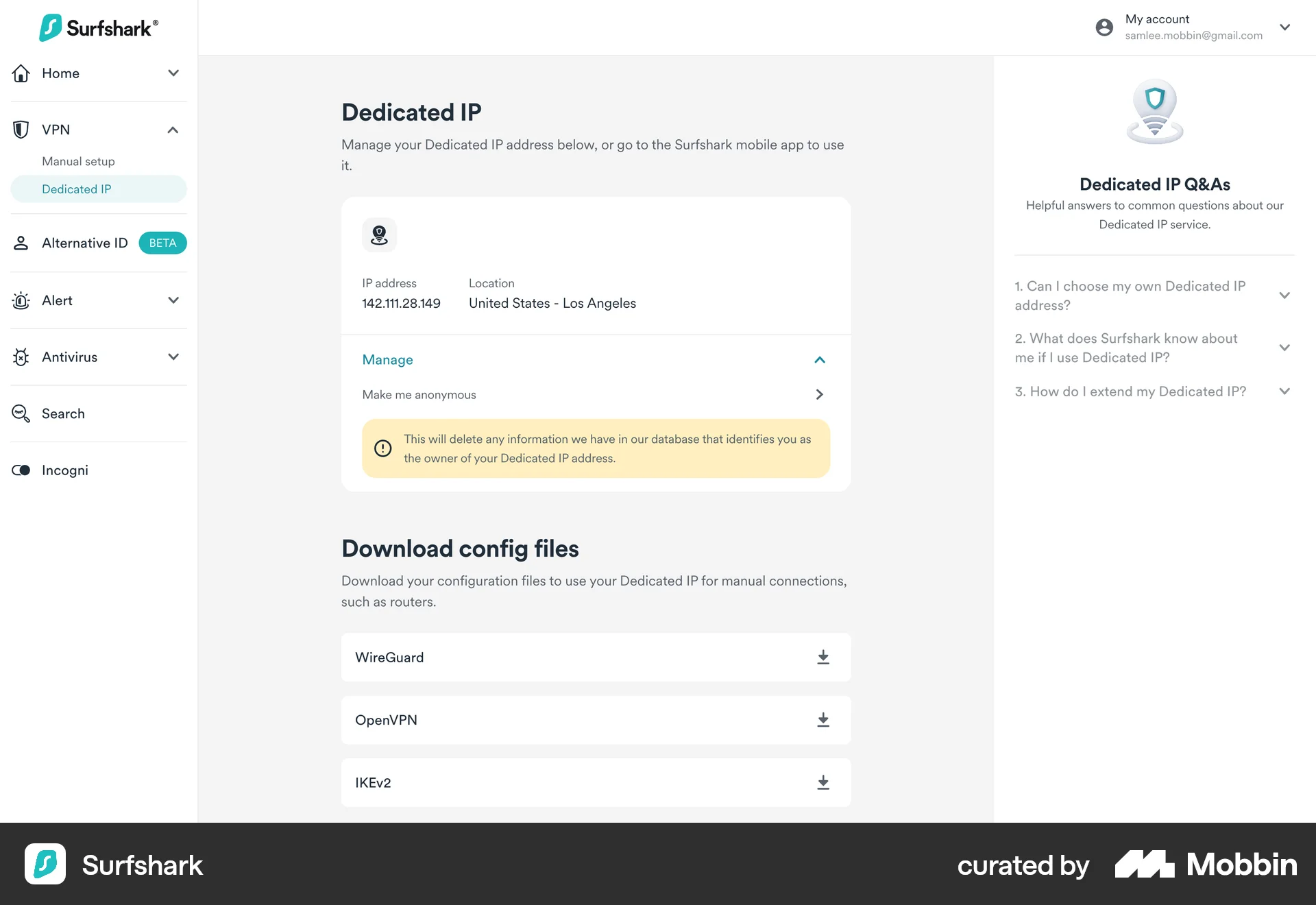This screenshot has height=905, width=1316.
Task: Click the Alert bell icon
Action: click(21, 300)
